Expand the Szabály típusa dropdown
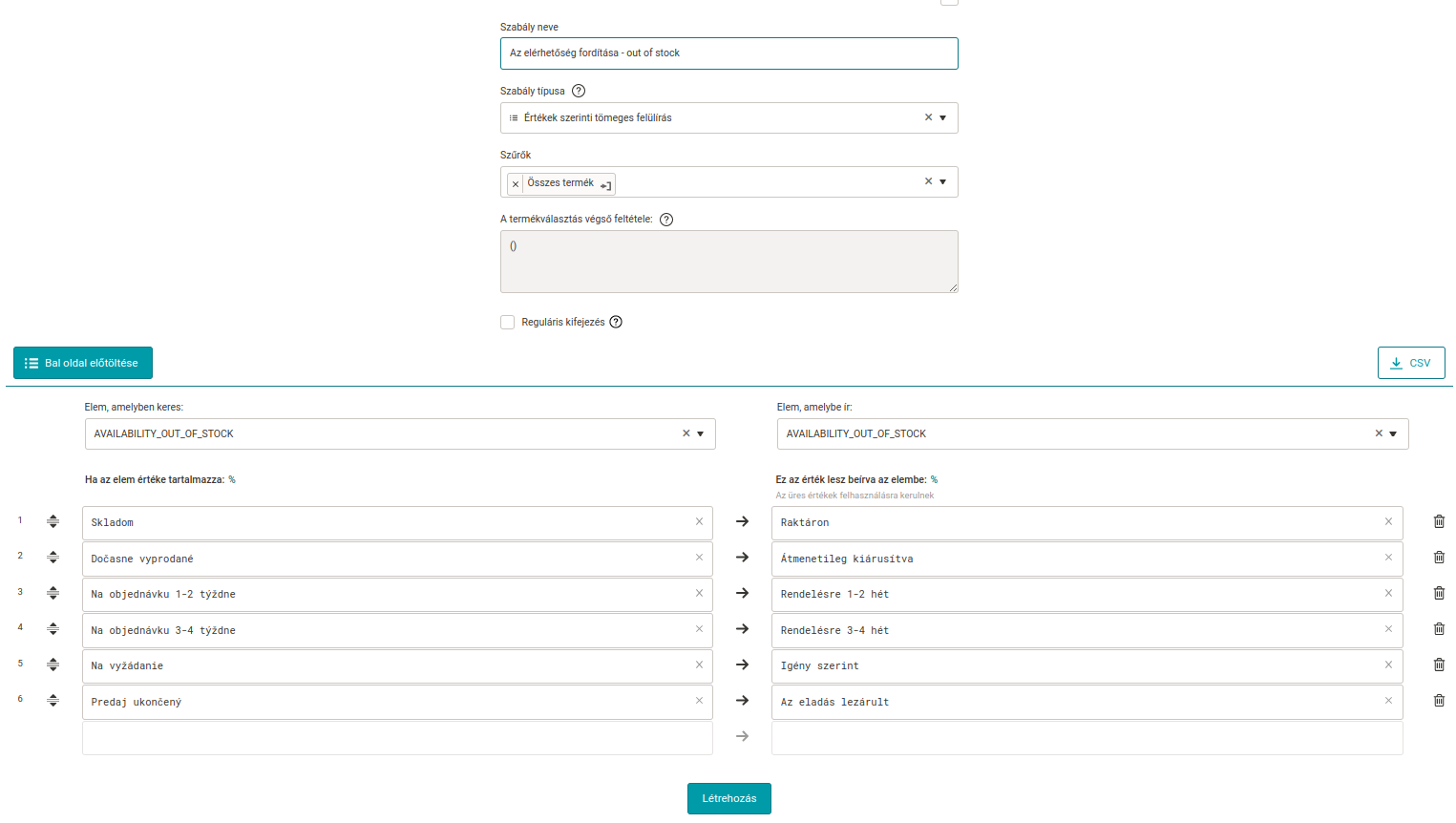Image resolution: width=1456 pixels, height=823 pixels. coord(942,117)
